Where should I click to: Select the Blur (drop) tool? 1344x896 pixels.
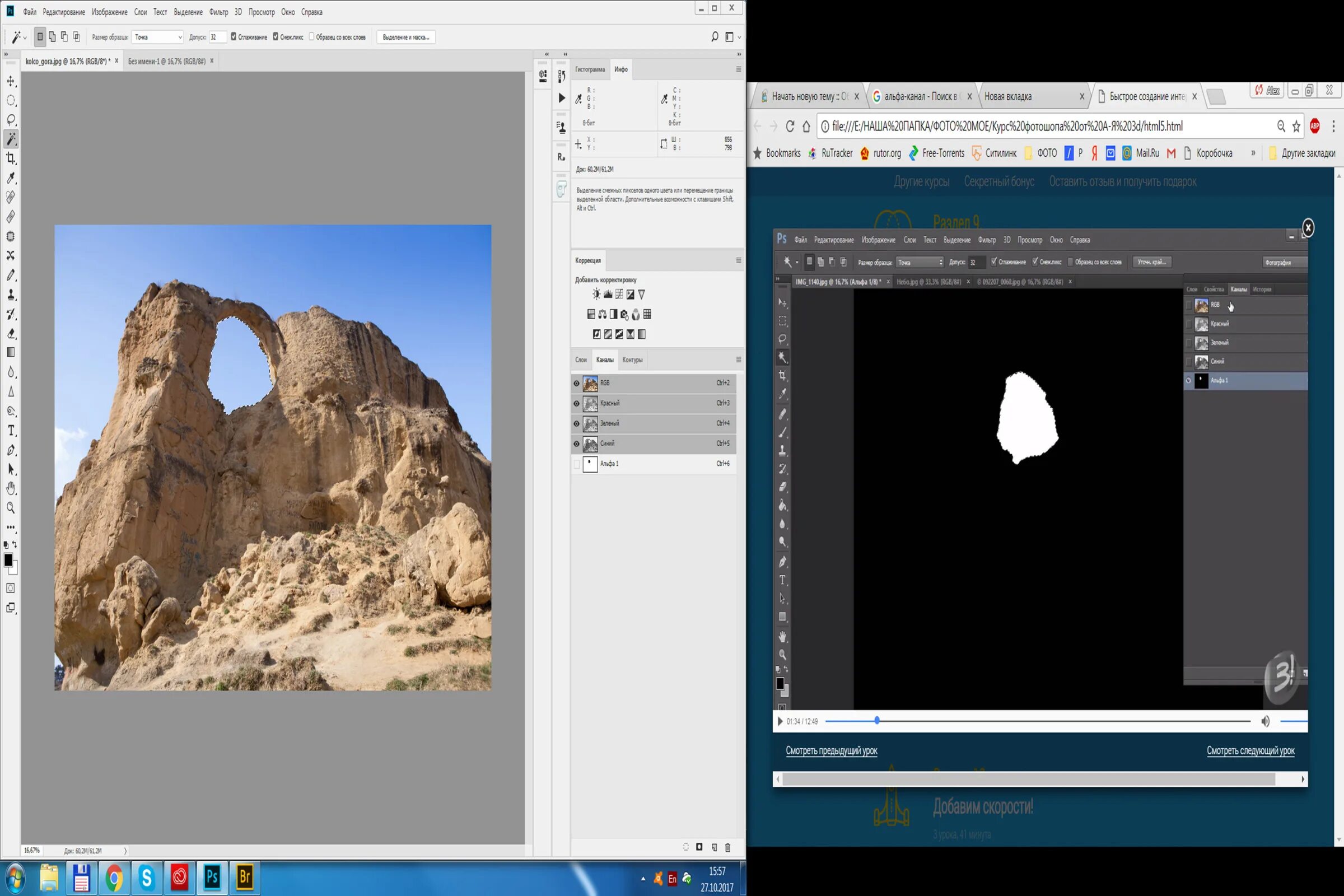11,372
